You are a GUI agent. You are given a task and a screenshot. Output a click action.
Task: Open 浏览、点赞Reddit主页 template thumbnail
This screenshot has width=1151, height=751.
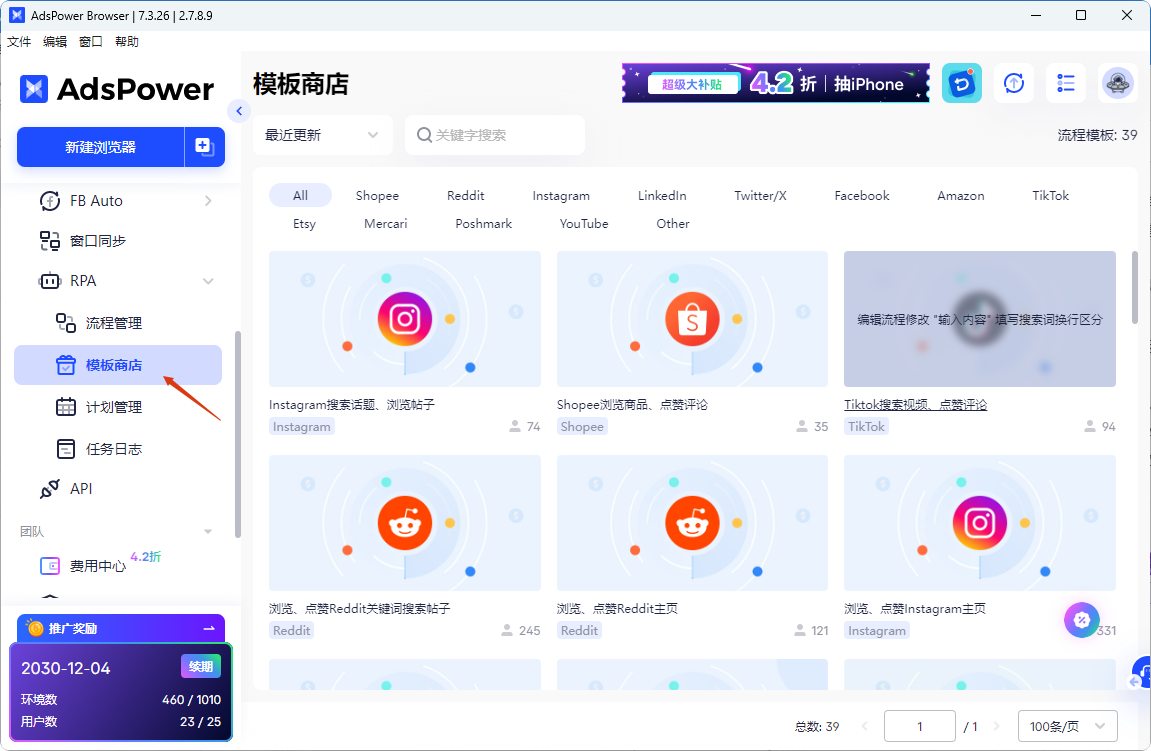pos(692,523)
